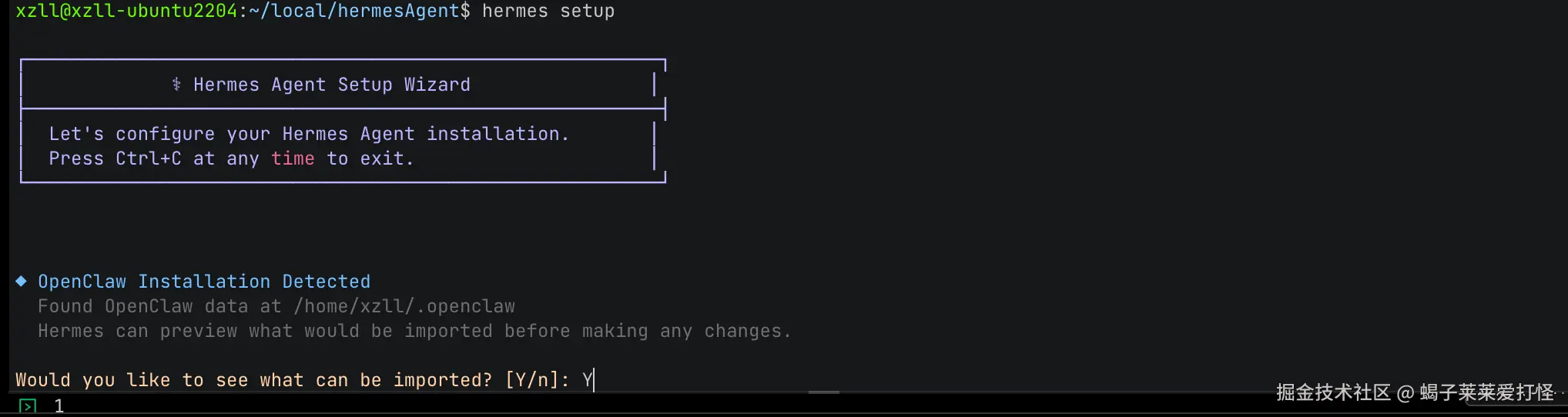The width and height of the screenshot is (1568, 417).
Task: Click the blue diamond bullet before OpenClaw
Action: [x=22, y=282]
